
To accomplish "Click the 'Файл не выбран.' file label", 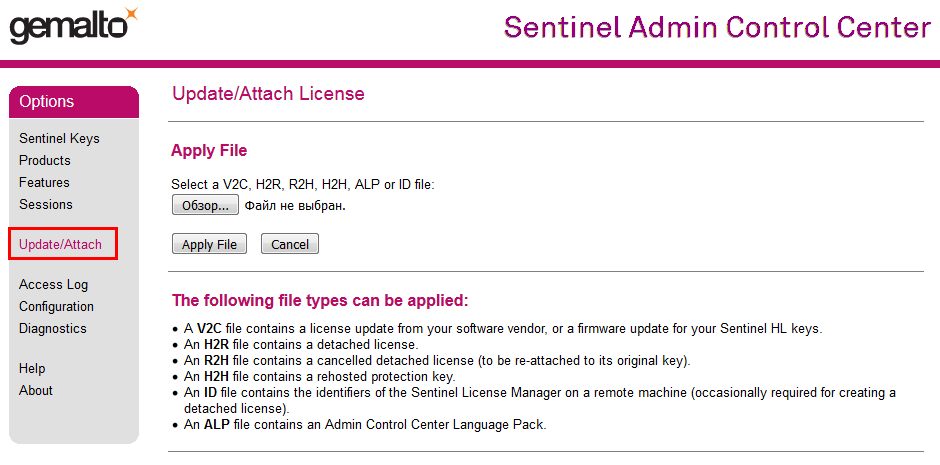I will (x=296, y=206).
